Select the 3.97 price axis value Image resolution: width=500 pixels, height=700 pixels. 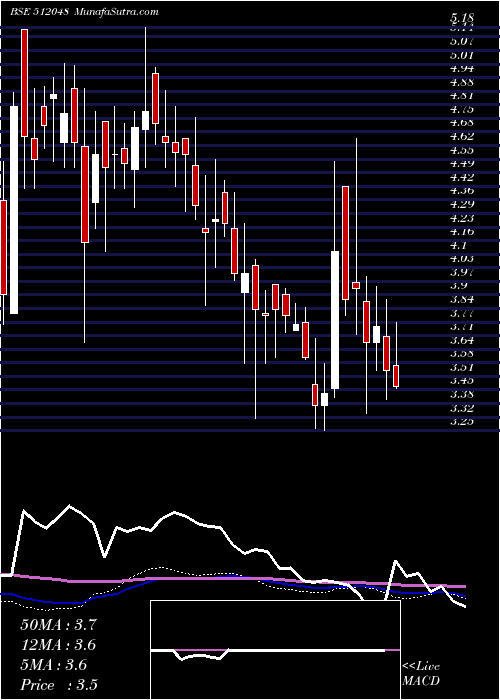(462, 272)
